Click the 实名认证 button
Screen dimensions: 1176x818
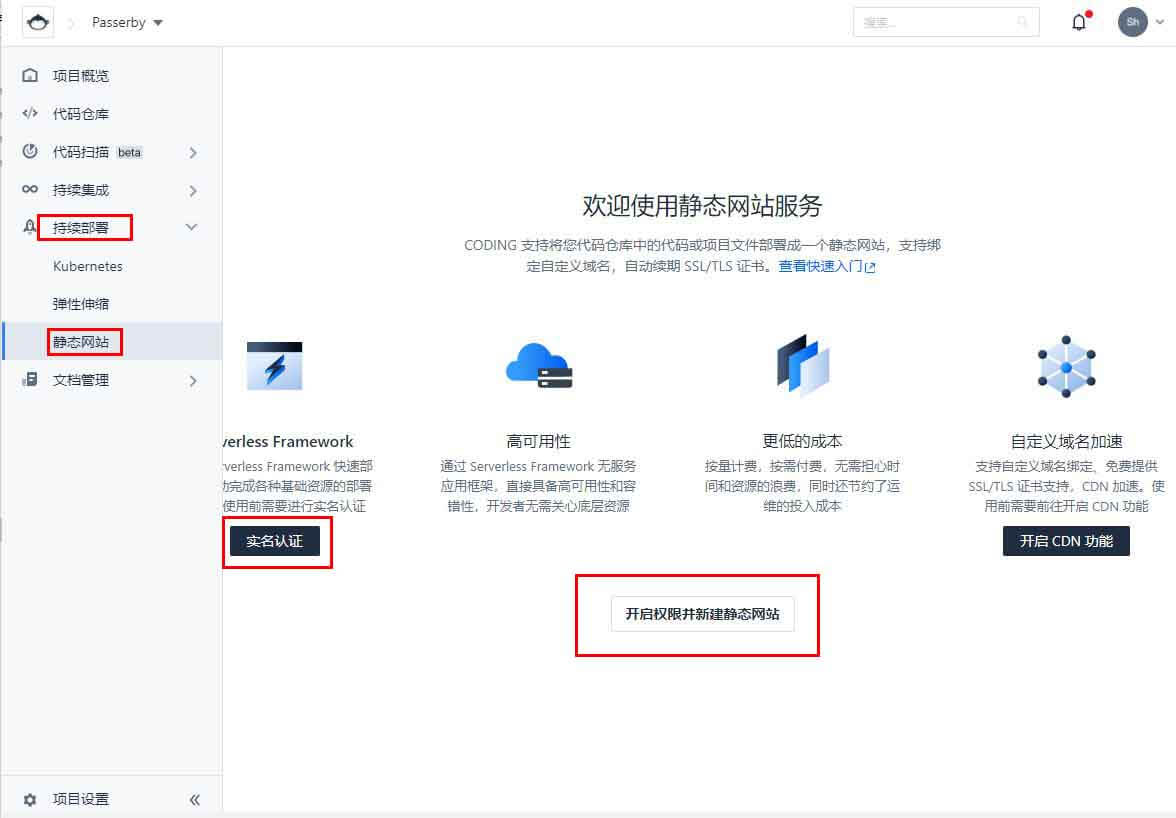point(275,541)
